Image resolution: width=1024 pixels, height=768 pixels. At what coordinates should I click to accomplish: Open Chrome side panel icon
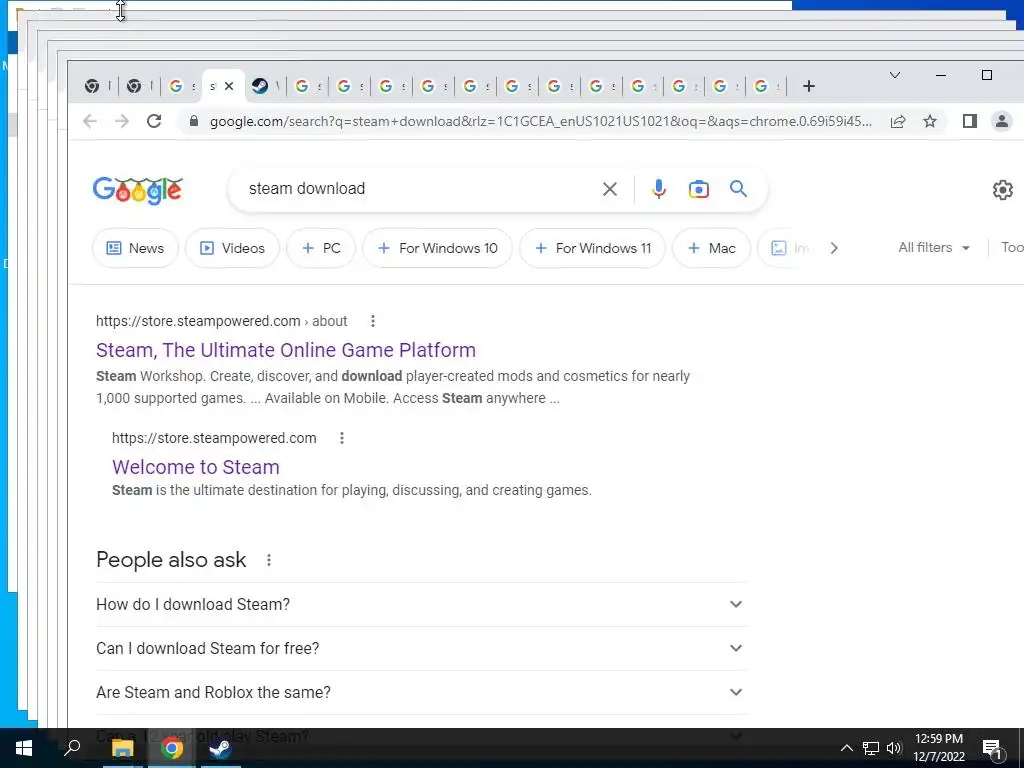click(x=970, y=121)
